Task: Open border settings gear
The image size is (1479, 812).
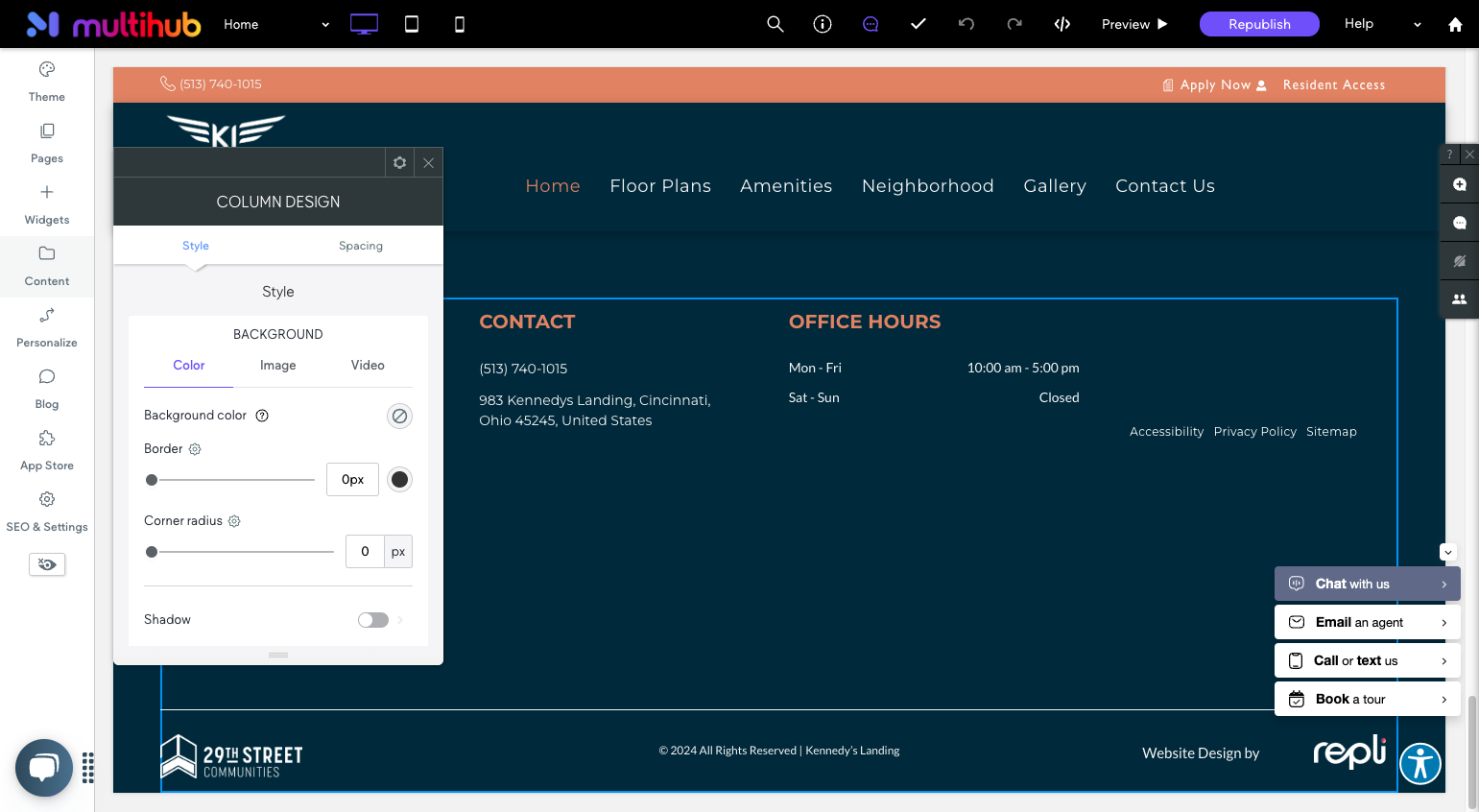Action: coord(195,449)
